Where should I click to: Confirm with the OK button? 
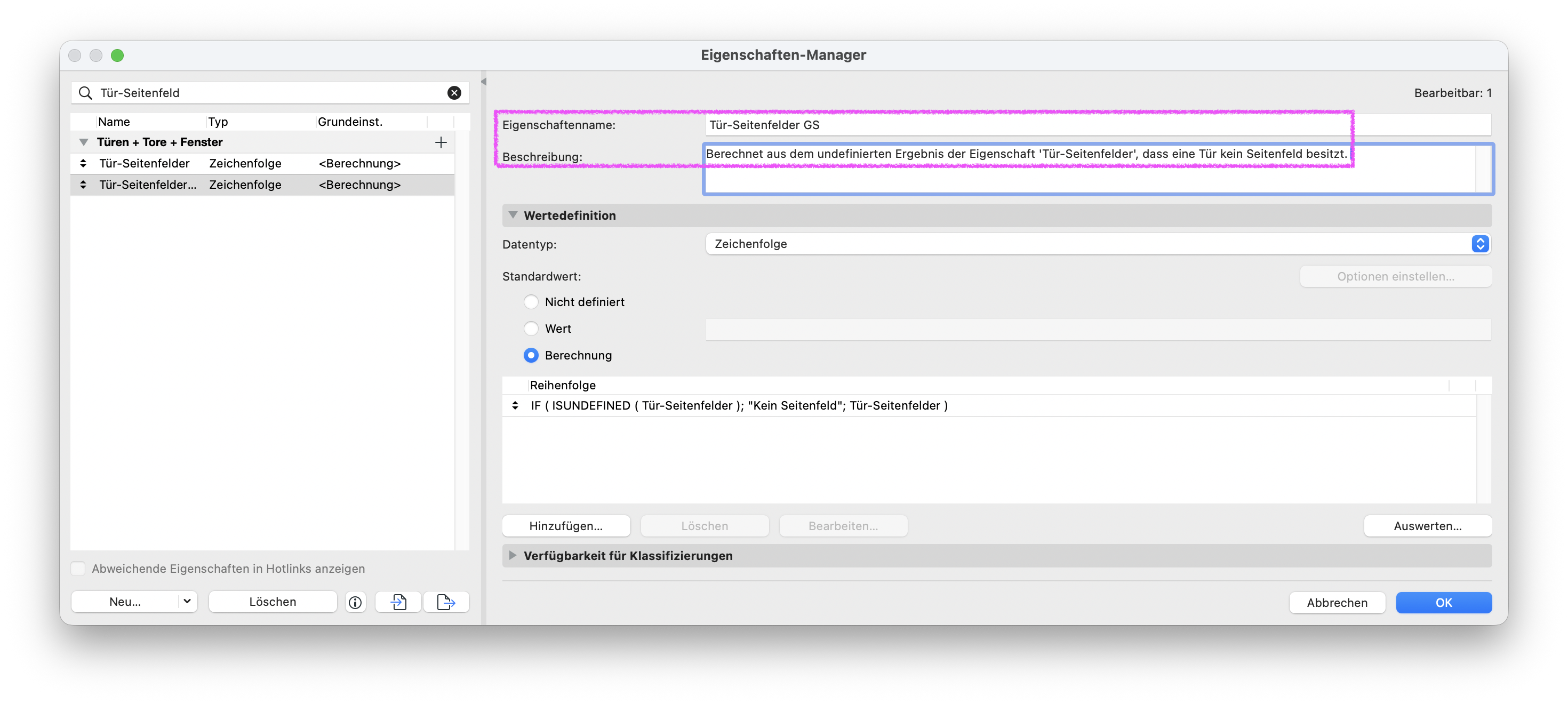tap(1444, 602)
